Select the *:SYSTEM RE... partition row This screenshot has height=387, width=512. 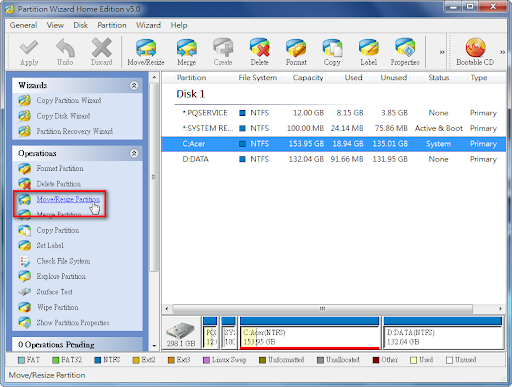334,128
